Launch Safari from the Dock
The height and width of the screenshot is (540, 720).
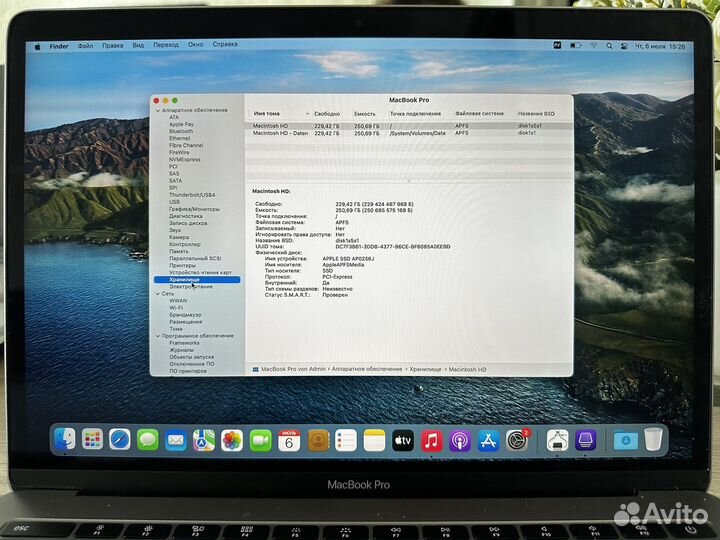tap(120, 440)
